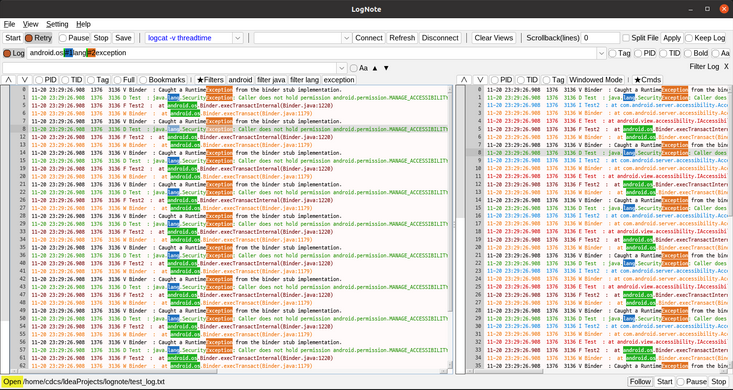Open the Setting menu
This screenshot has height=390, width=733.
[57, 24]
